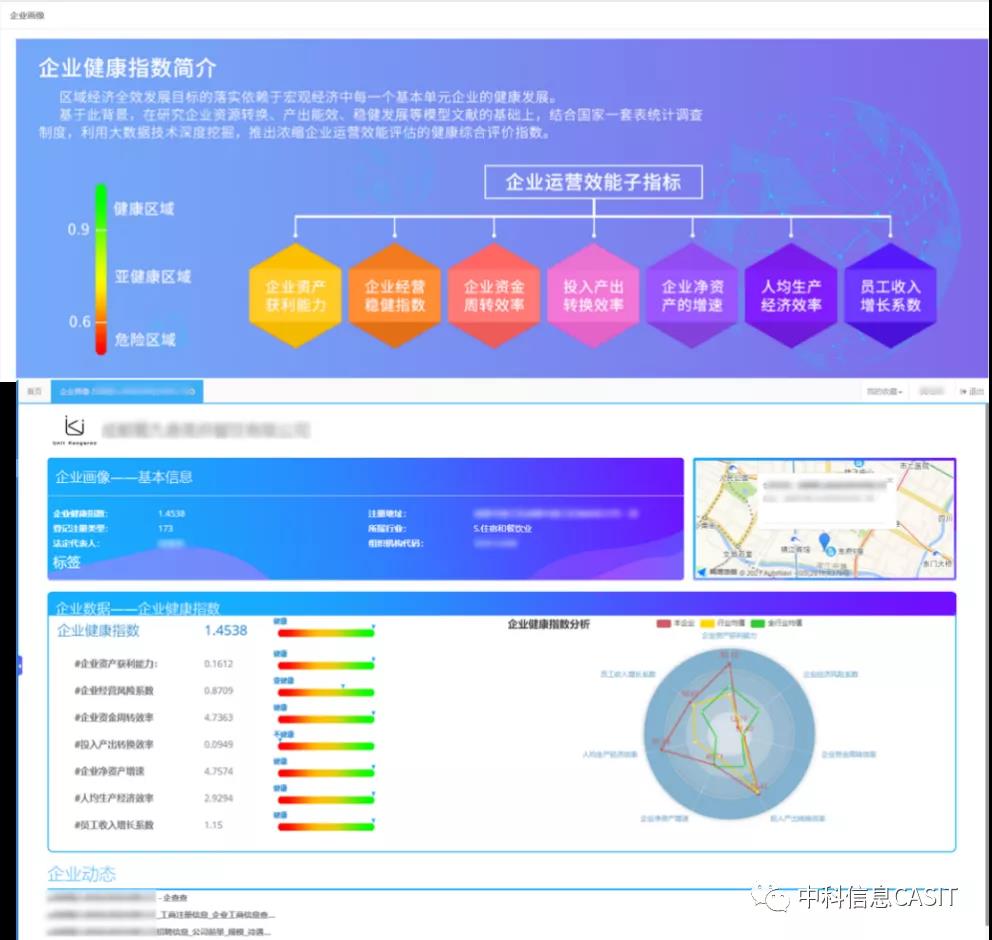Image resolution: width=992 pixels, height=940 pixels.
Task: Click the 1.4538 value beside 企业健康指数 heading
Action: (x=226, y=631)
